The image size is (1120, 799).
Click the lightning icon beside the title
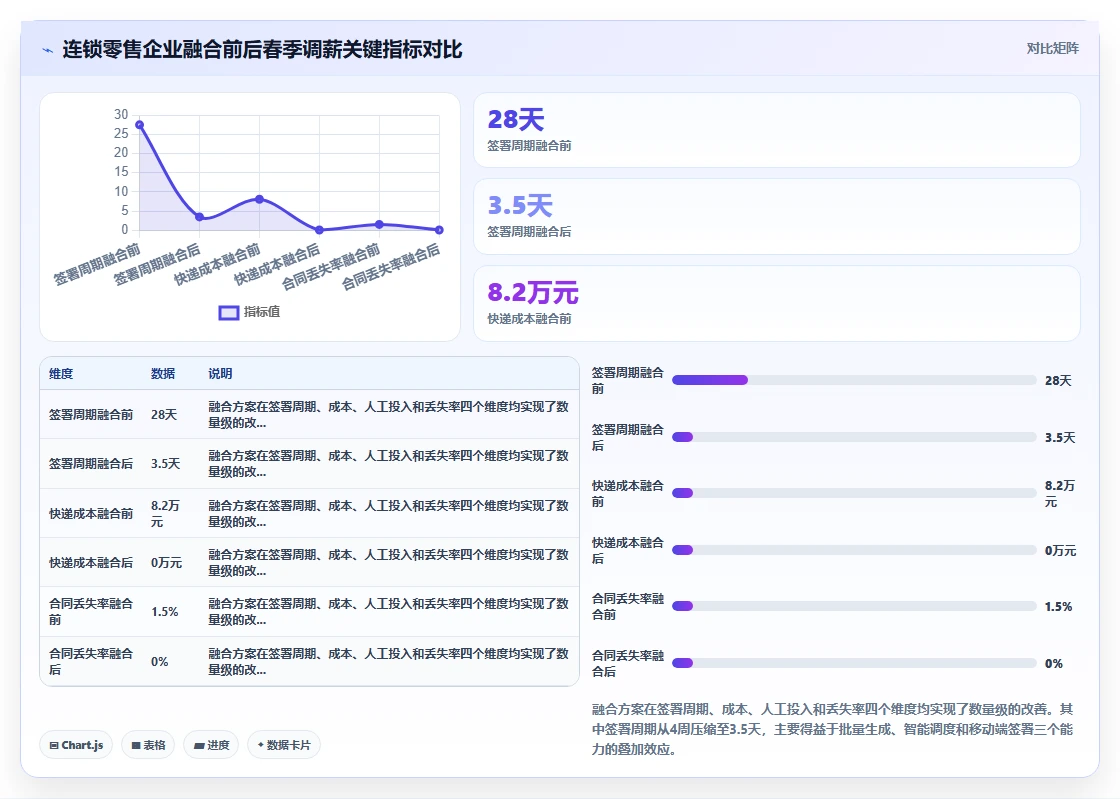[x=48, y=51]
